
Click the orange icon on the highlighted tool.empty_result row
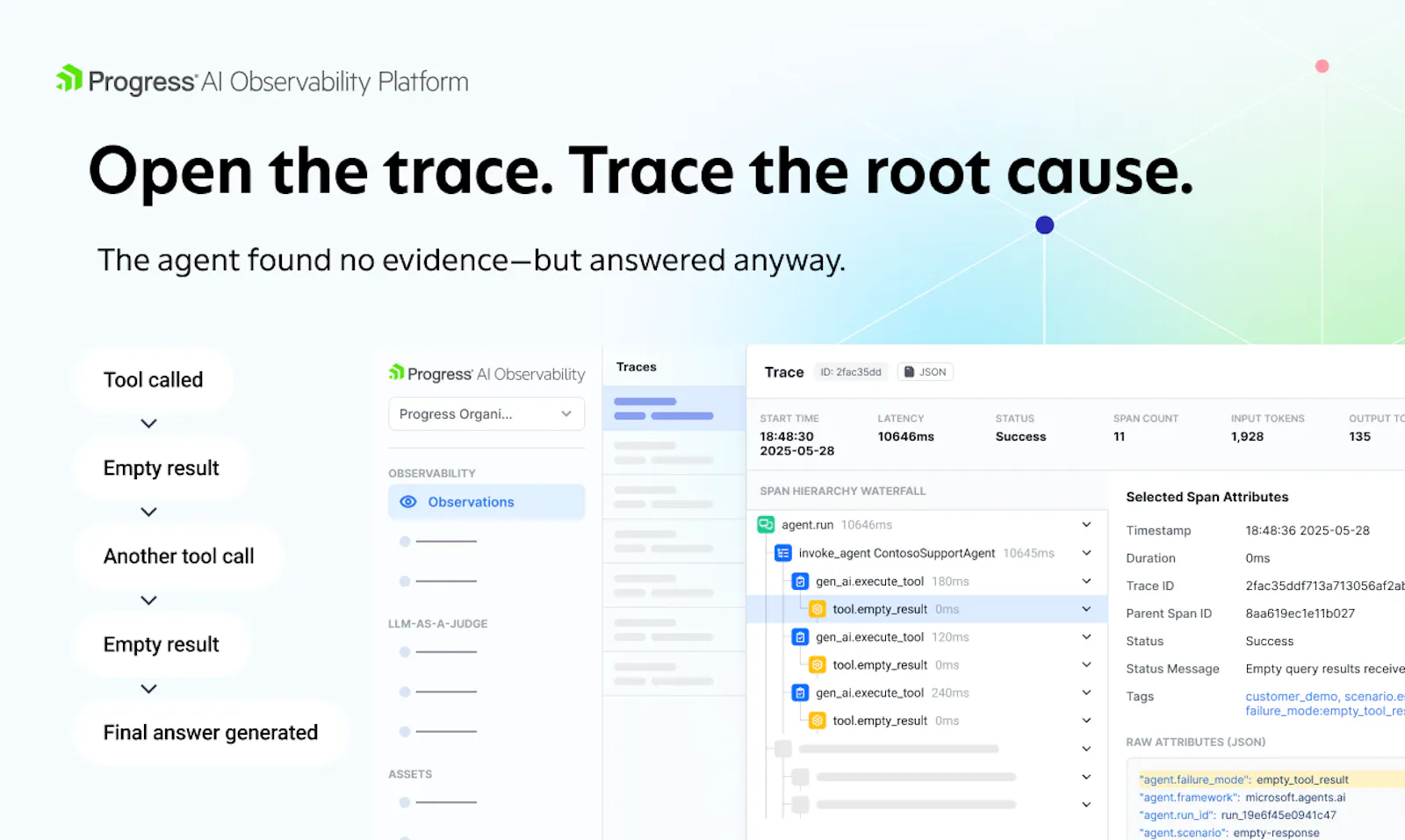tap(818, 609)
